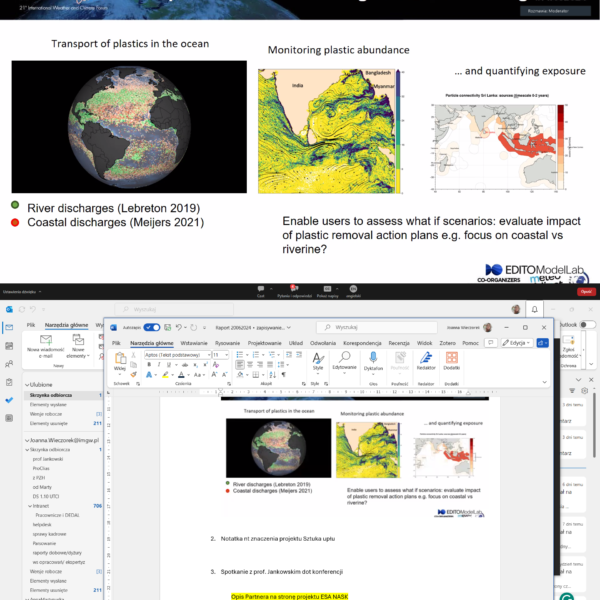Create Nowa wiadomość e-mail in Outlook

[x=46, y=347]
